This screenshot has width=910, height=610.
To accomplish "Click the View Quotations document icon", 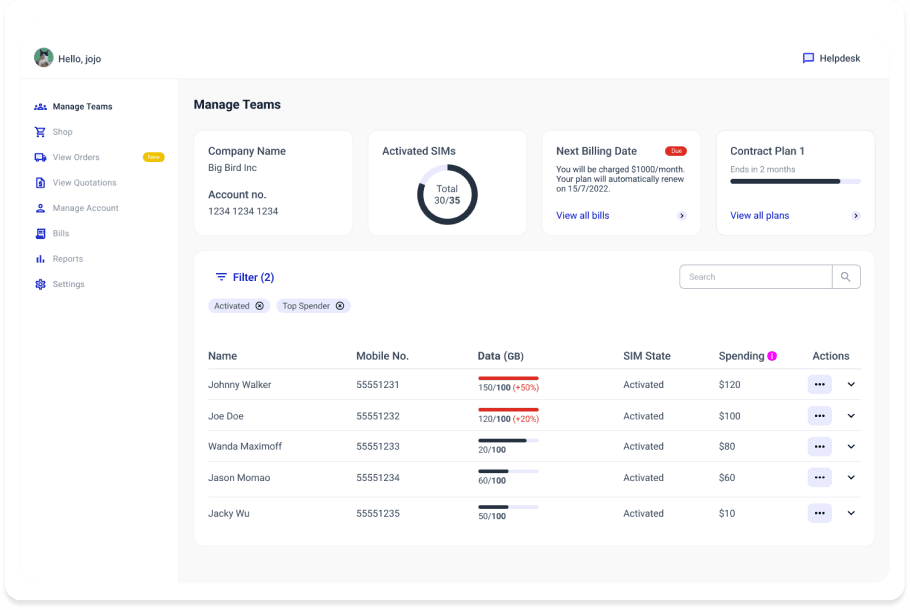I will (40, 183).
